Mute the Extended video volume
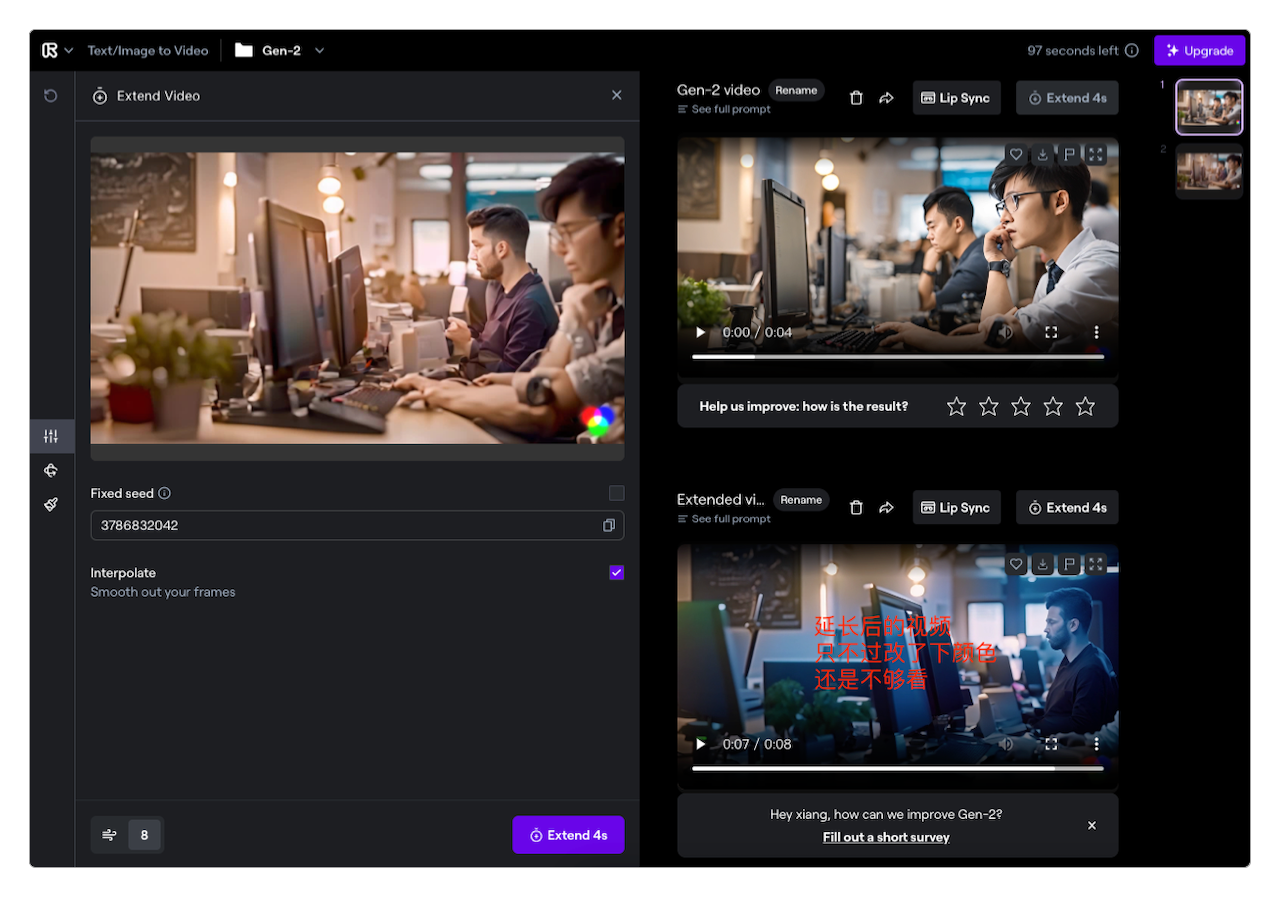Screen dimensions: 1280x897 click(x=1006, y=744)
